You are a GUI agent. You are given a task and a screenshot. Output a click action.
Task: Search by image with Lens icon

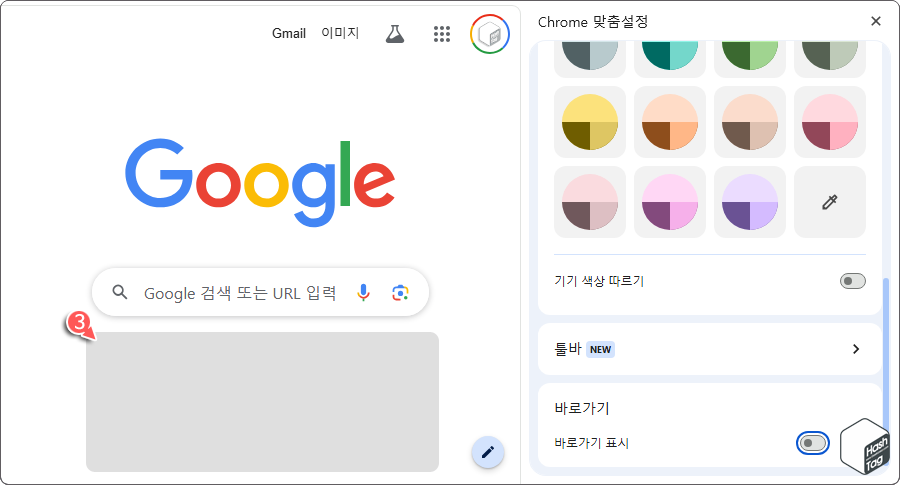[x=400, y=293]
